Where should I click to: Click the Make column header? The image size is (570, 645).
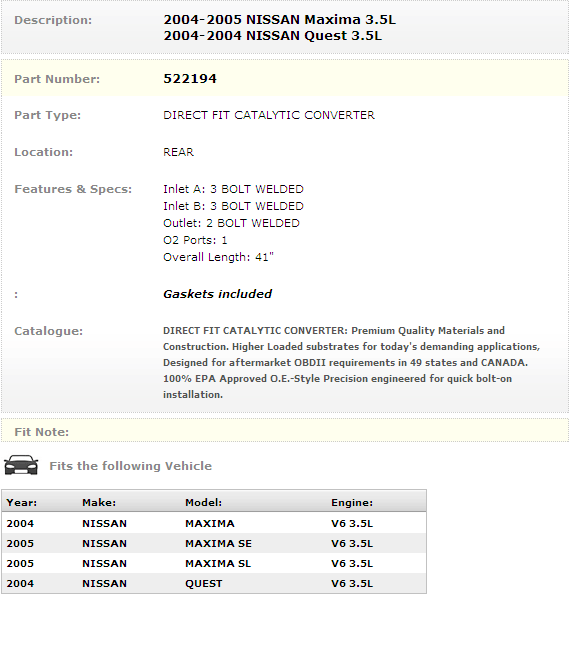coord(99,502)
